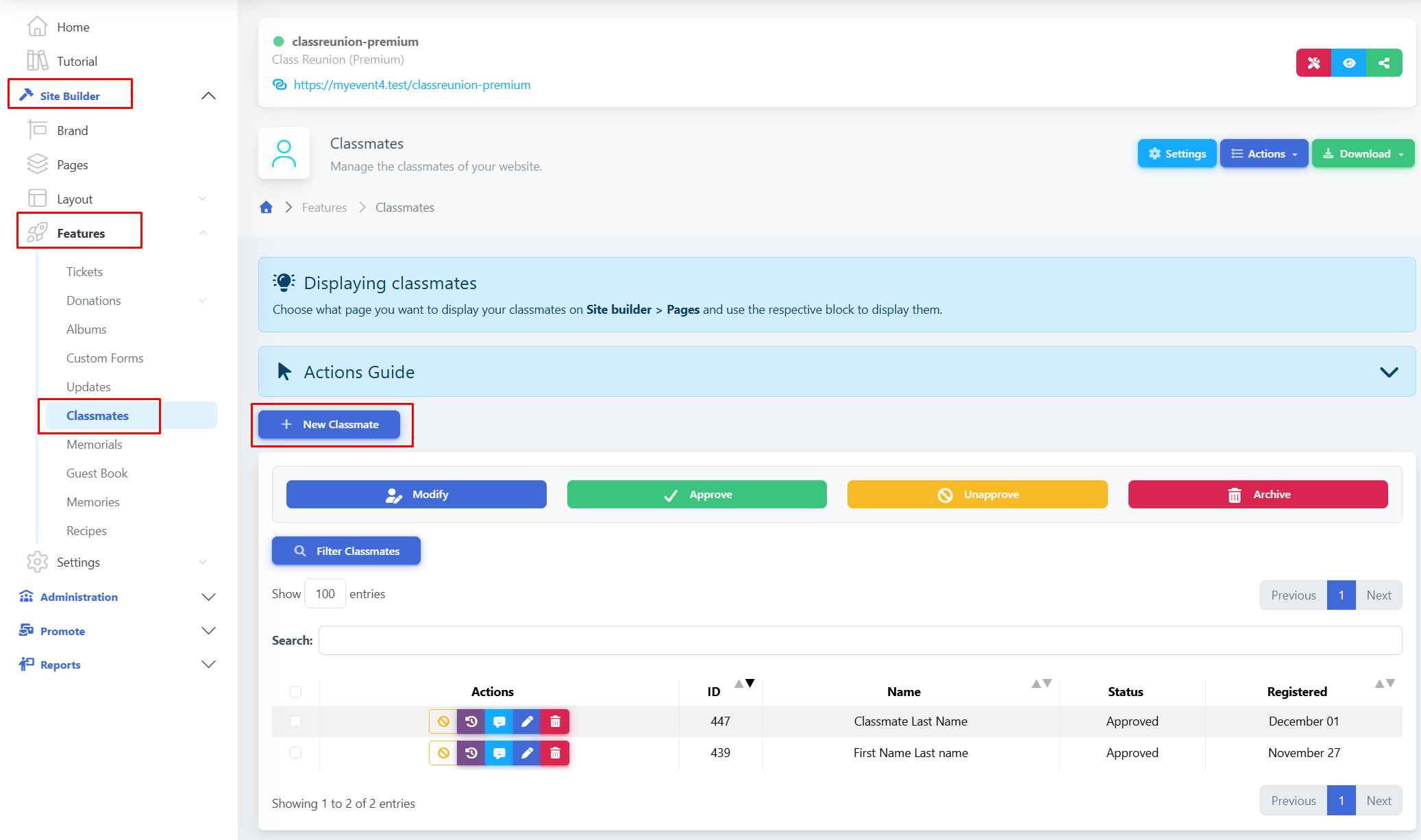1421x840 pixels.
Task: Click pencil edit icon for classmate 447
Action: click(527, 721)
